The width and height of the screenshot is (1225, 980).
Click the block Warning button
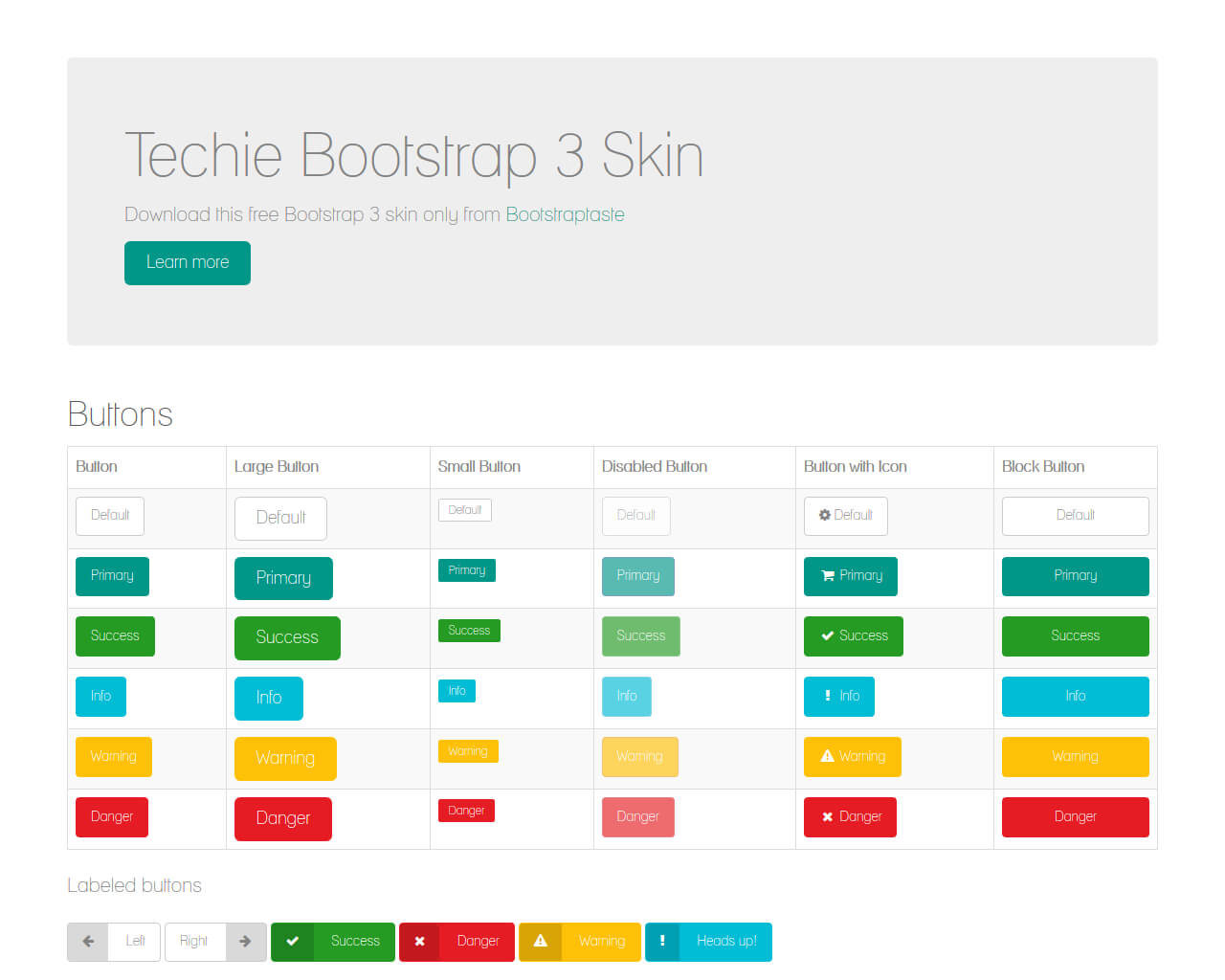(1076, 757)
